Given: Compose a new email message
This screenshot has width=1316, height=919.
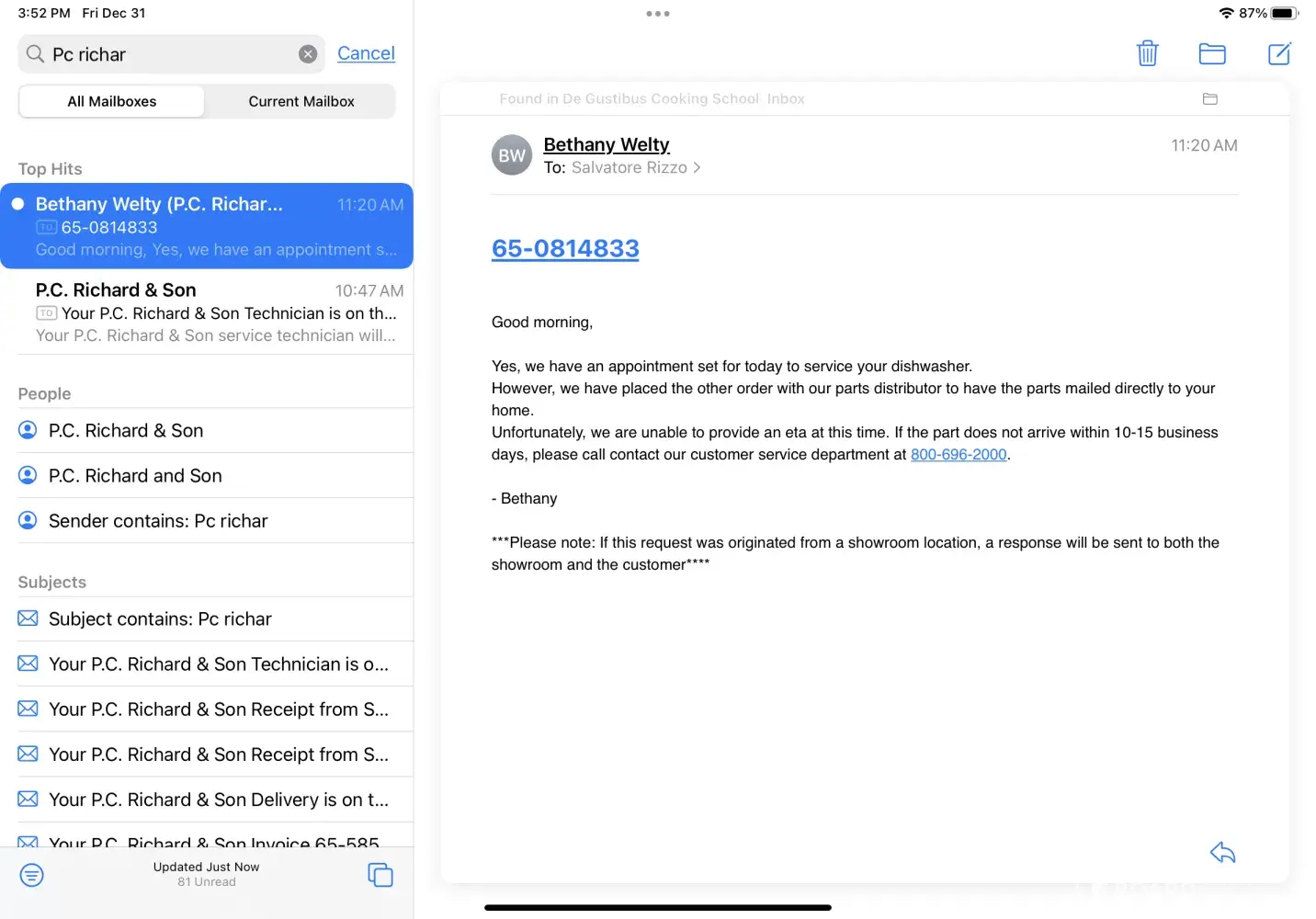Looking at the screenshot, I should (x=1279, y=53).
